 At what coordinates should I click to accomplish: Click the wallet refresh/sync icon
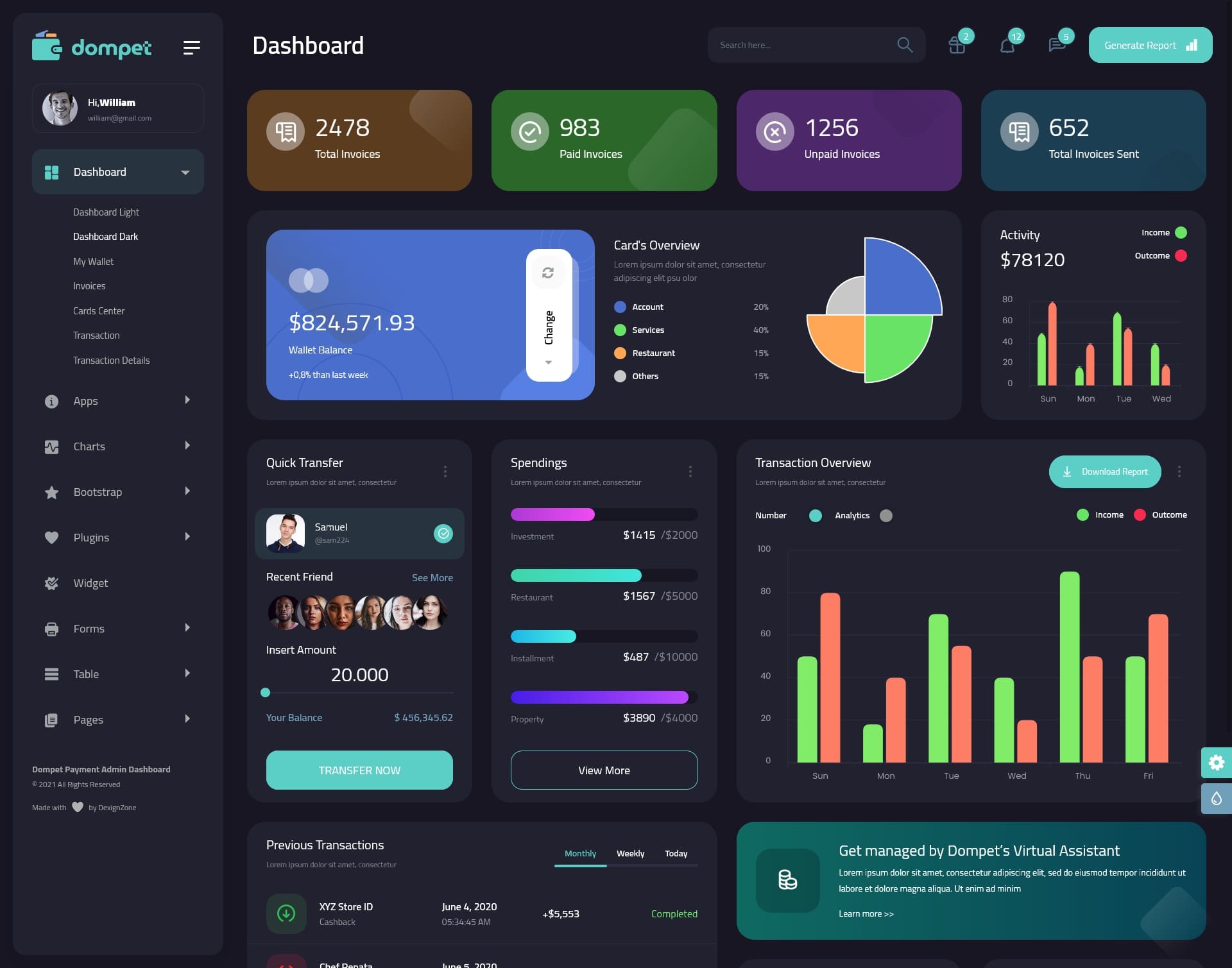[548, 272]
